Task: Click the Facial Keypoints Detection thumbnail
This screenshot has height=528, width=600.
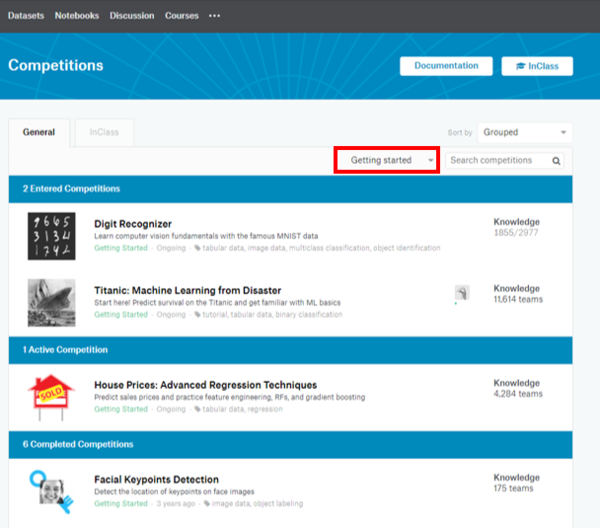Action: (x=52, y=492)
